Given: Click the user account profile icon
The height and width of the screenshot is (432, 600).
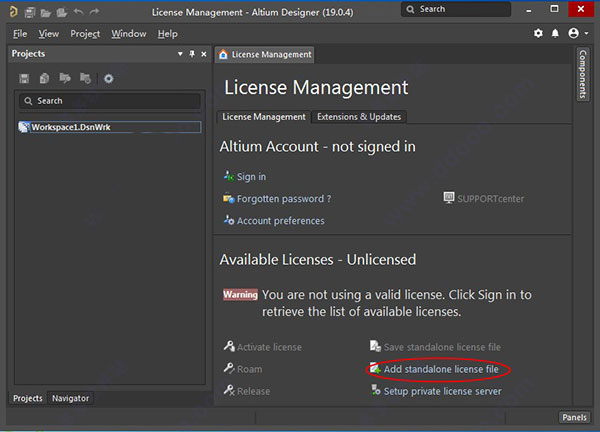Looking at the screenshot, I should pos(573,33).
